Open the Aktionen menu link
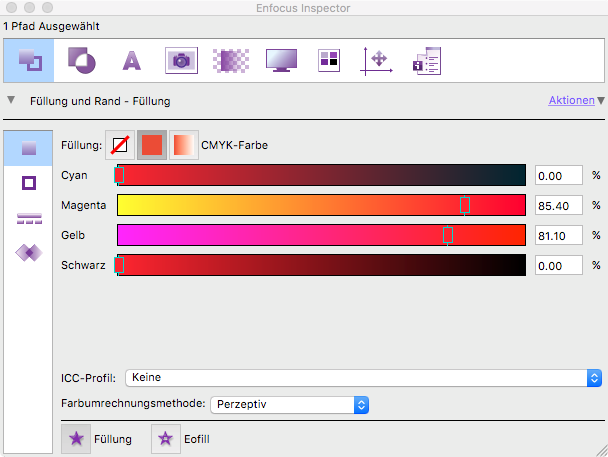 (x=571, y=100)
